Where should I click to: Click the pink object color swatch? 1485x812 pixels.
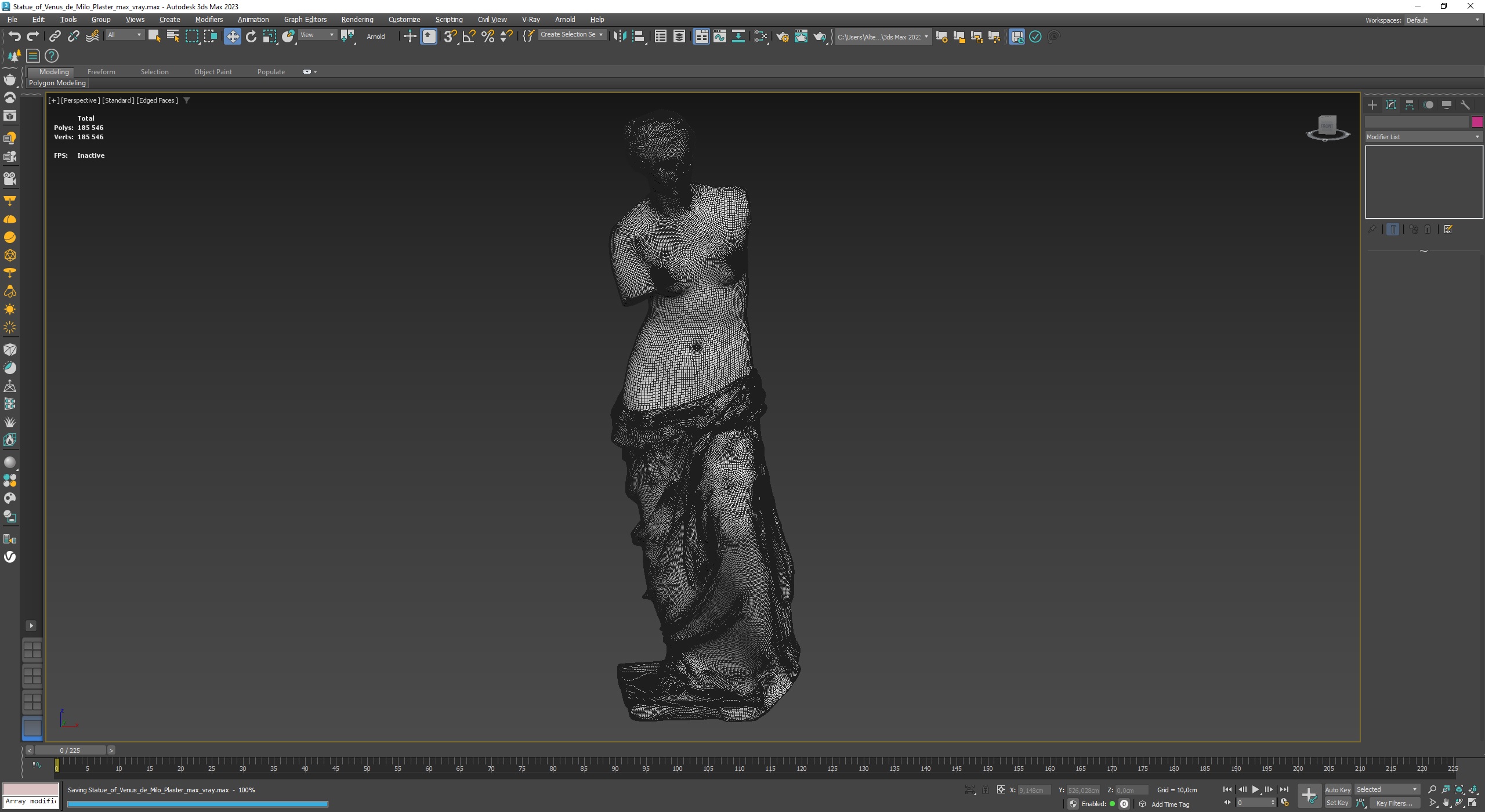point(1477,122)
